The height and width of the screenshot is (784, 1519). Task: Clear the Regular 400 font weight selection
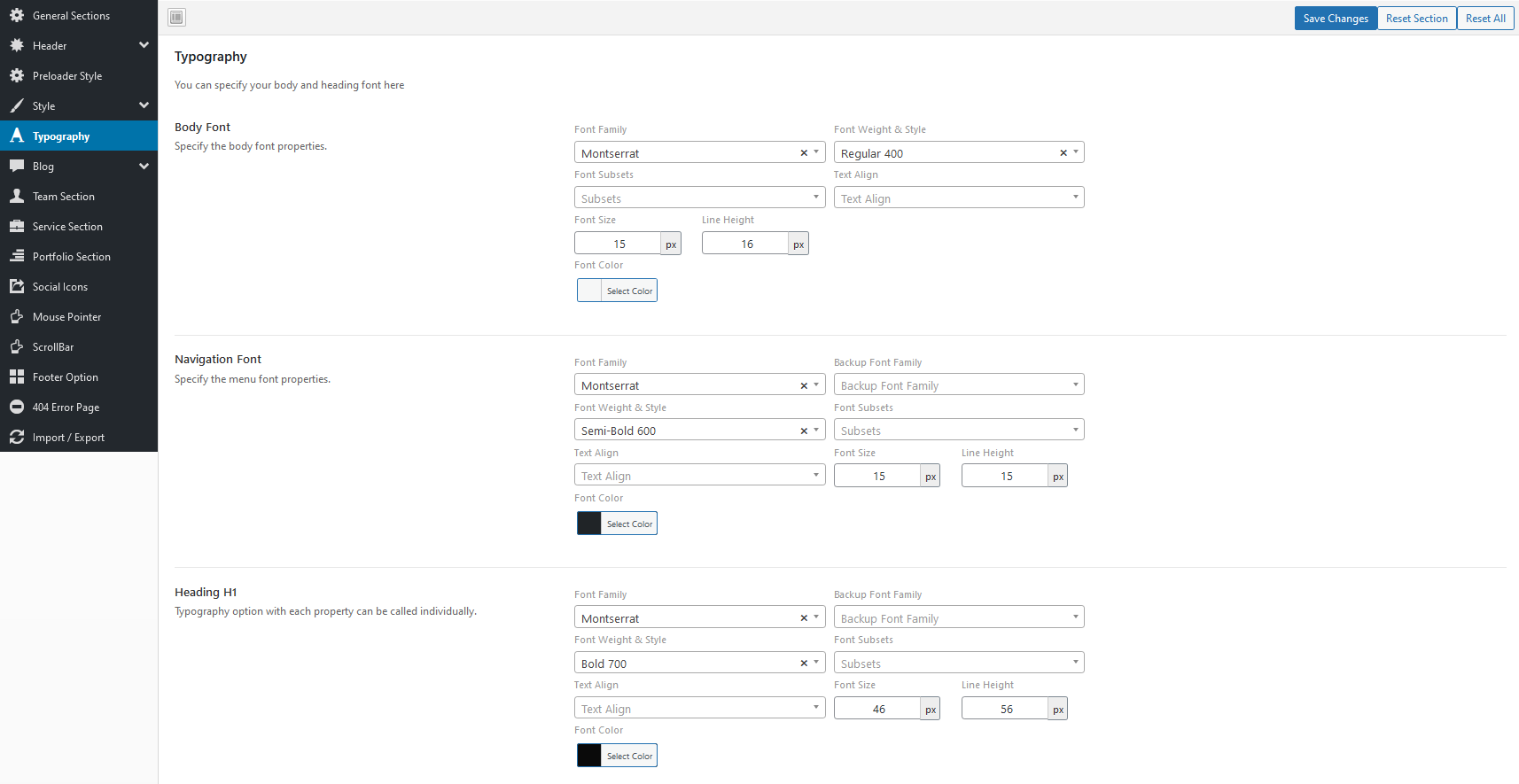pos(1063,153)
